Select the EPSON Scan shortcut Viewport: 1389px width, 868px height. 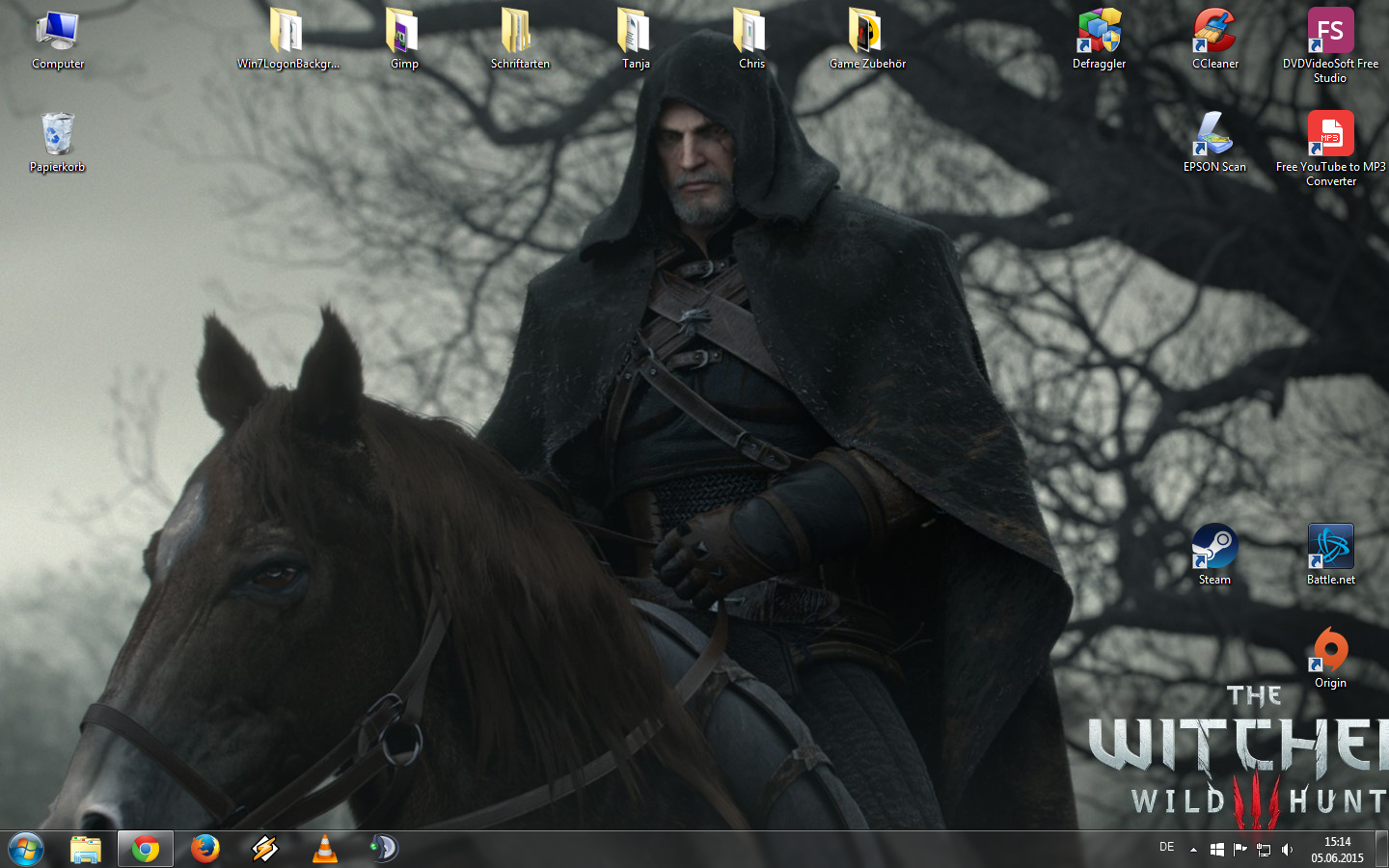pyautogui.click(x=1214, y=135)
